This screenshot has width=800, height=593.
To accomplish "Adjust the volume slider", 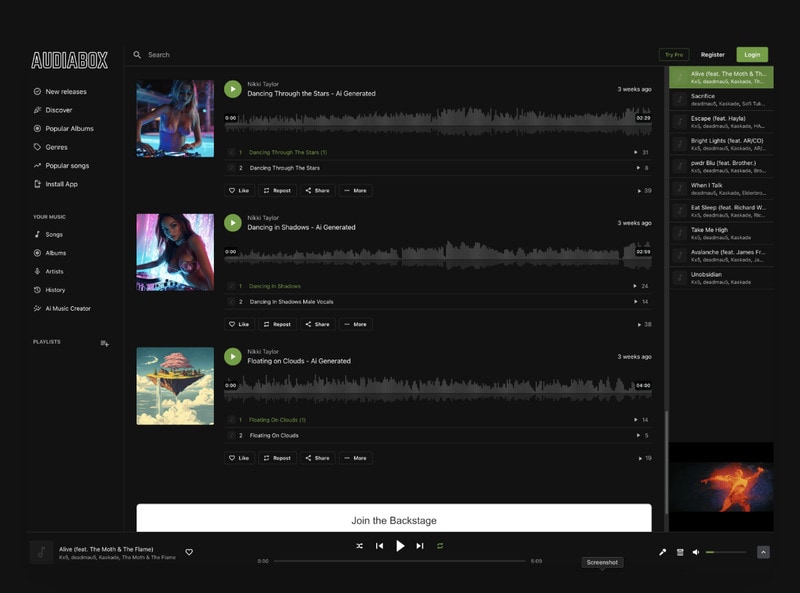I will coord(726,552).
